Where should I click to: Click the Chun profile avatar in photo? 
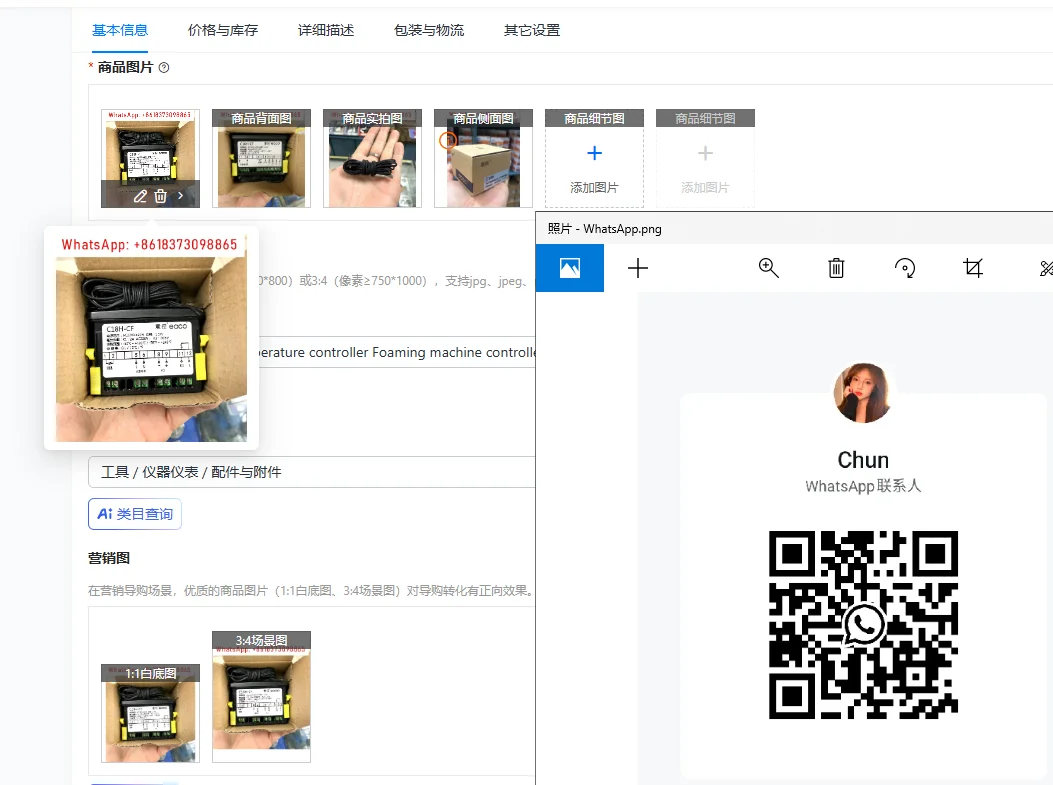[863, 393]
